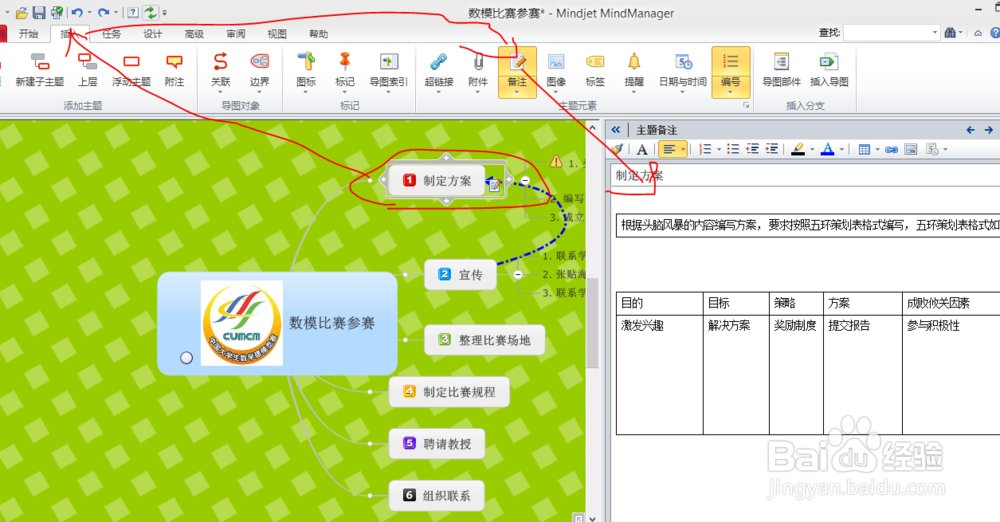The image size is (1000, 522).
Task: Open font settings with the A icon in the notes toolbar
Action: [x=642, y=149]
